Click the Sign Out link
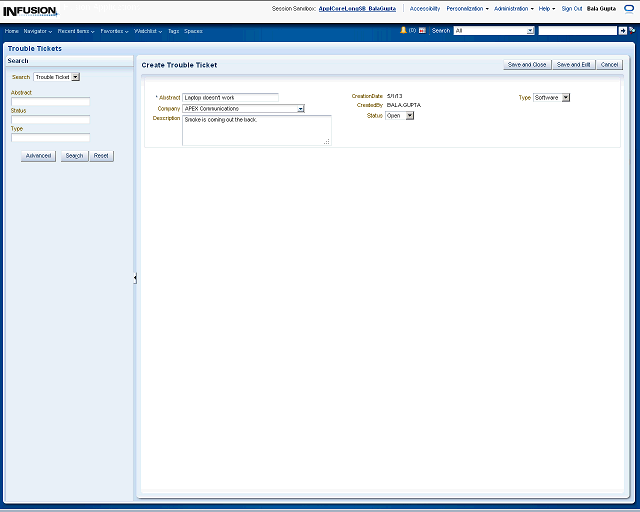The image size is (640, 512). [572, 8]
